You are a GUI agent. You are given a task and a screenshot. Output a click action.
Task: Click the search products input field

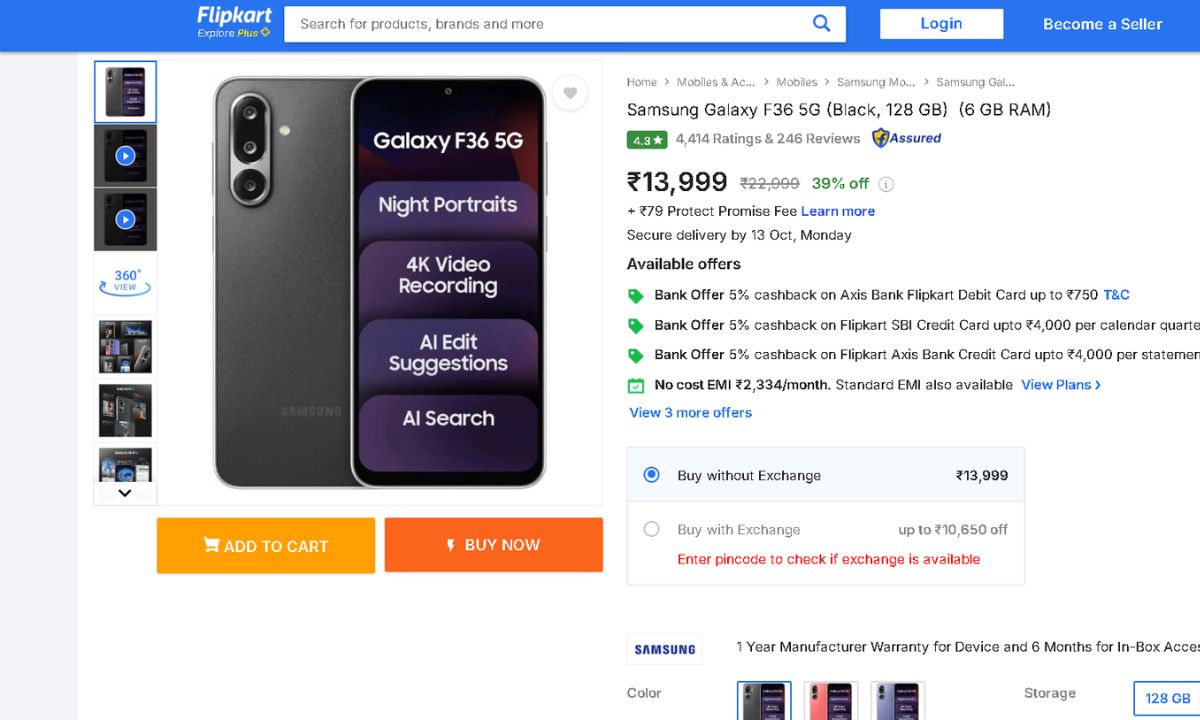click(550, 24)
